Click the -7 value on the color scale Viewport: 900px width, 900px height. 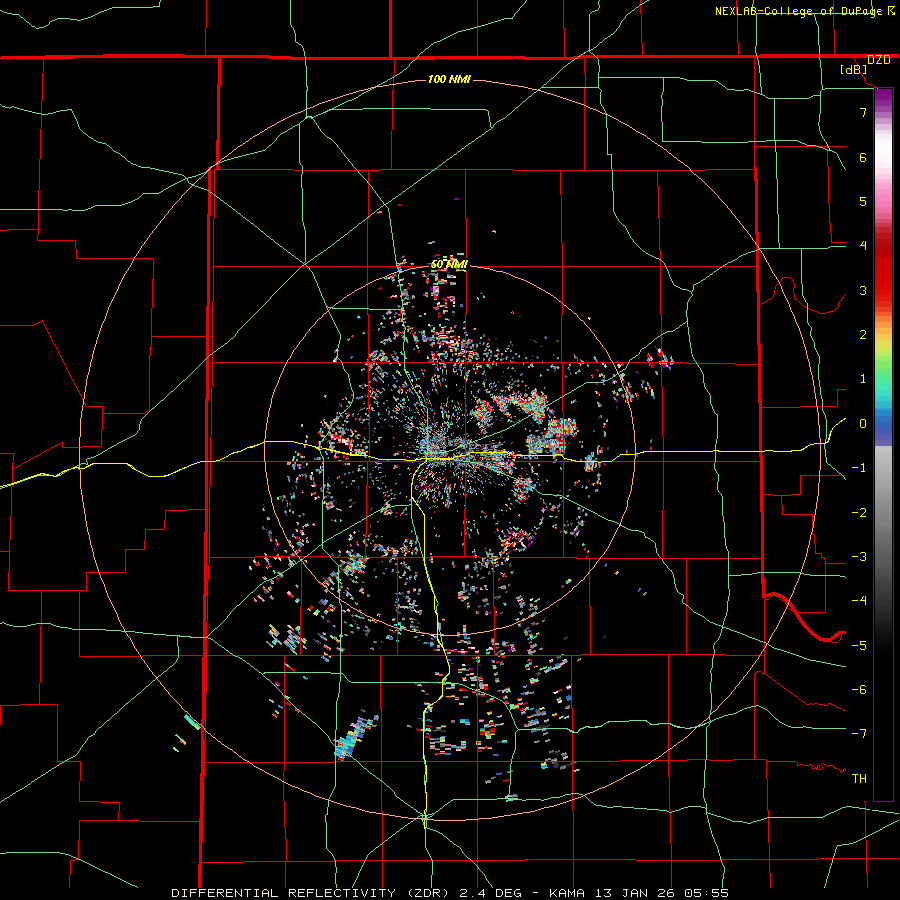pos(859,734)
